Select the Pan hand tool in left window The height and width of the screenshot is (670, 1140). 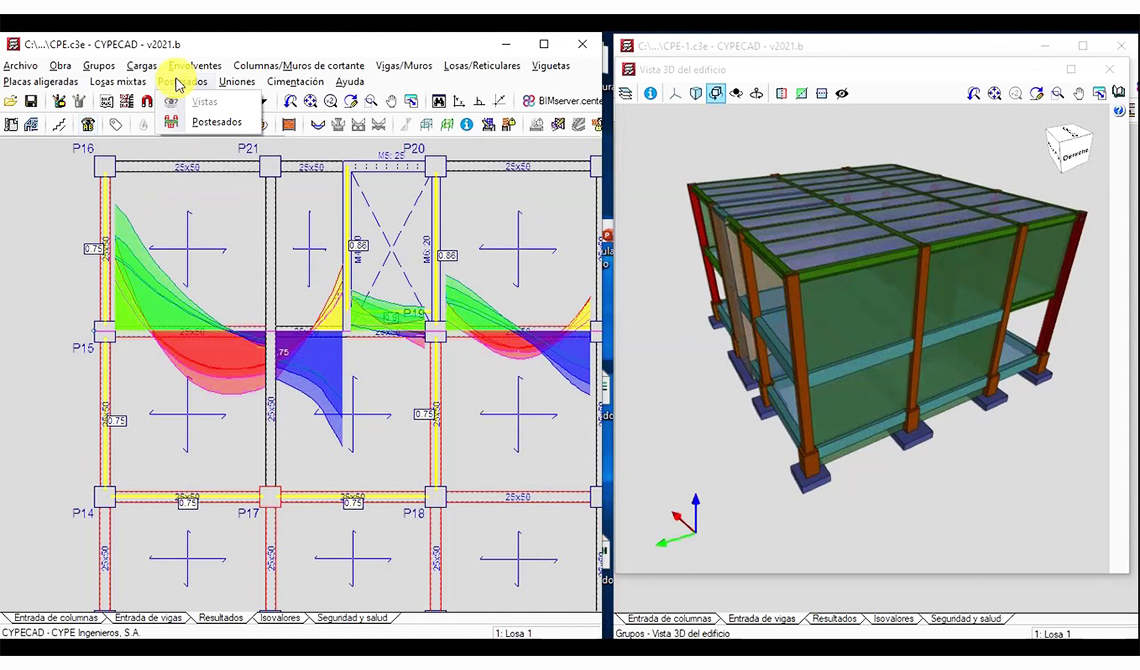point(391,101)
